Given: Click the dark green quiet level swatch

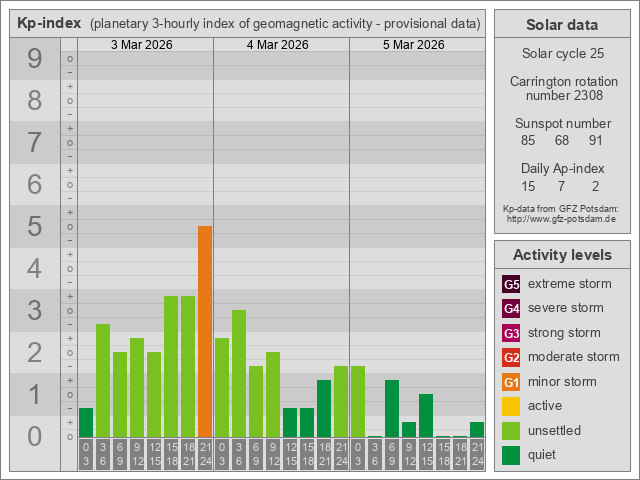Looking at the screenshot, I should pos(511,455).
